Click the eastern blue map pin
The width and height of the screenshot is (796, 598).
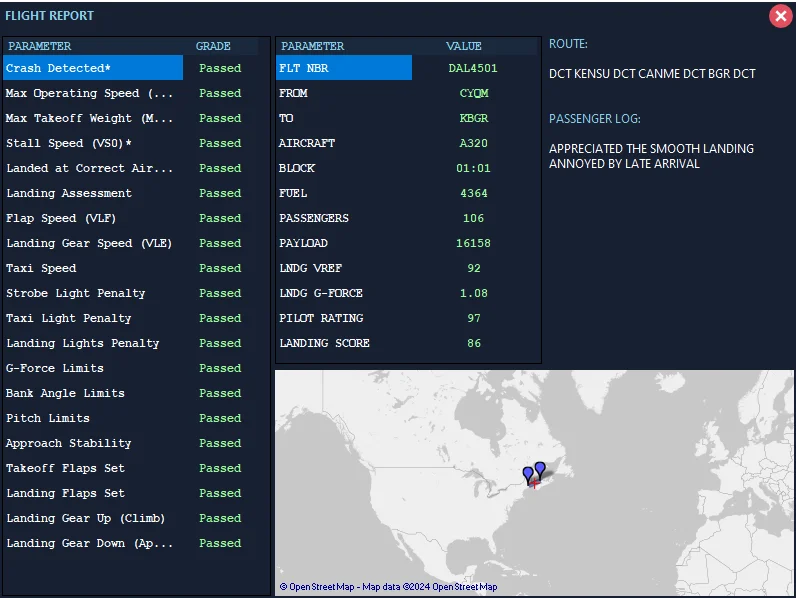540,470
